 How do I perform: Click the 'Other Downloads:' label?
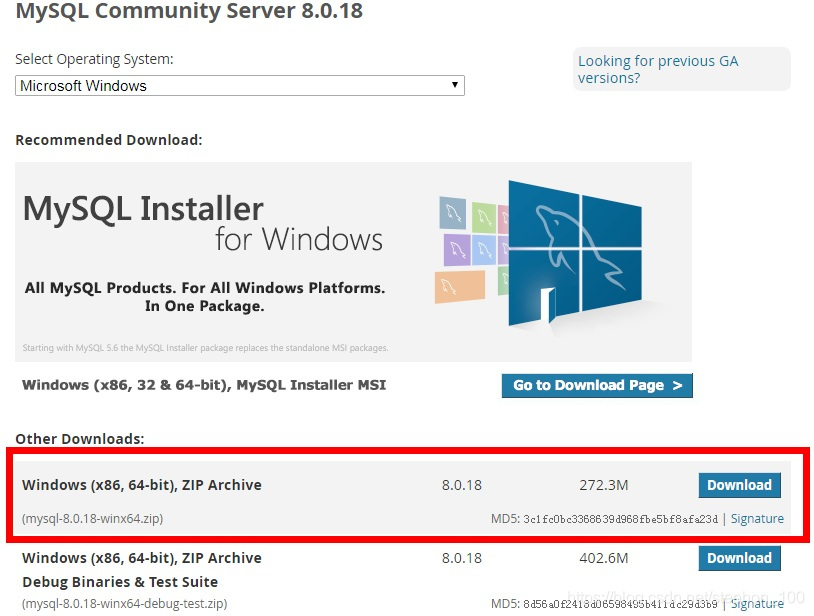tap(80, 439)
